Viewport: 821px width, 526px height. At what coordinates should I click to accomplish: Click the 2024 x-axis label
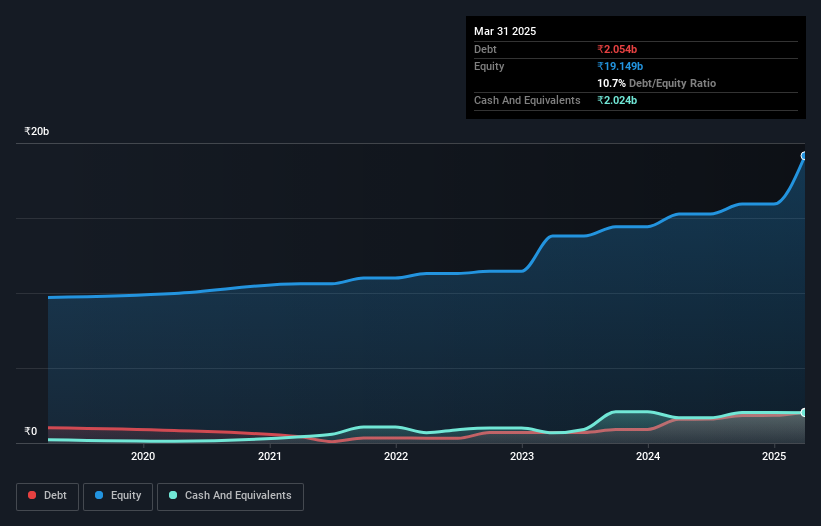[x=648, y=456]
